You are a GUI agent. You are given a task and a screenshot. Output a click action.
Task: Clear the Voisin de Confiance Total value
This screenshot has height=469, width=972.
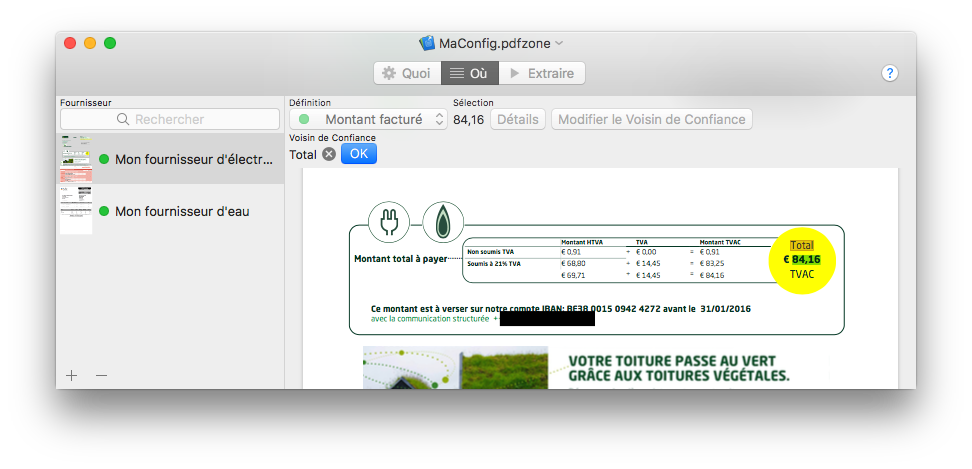(x=329, y=154)
